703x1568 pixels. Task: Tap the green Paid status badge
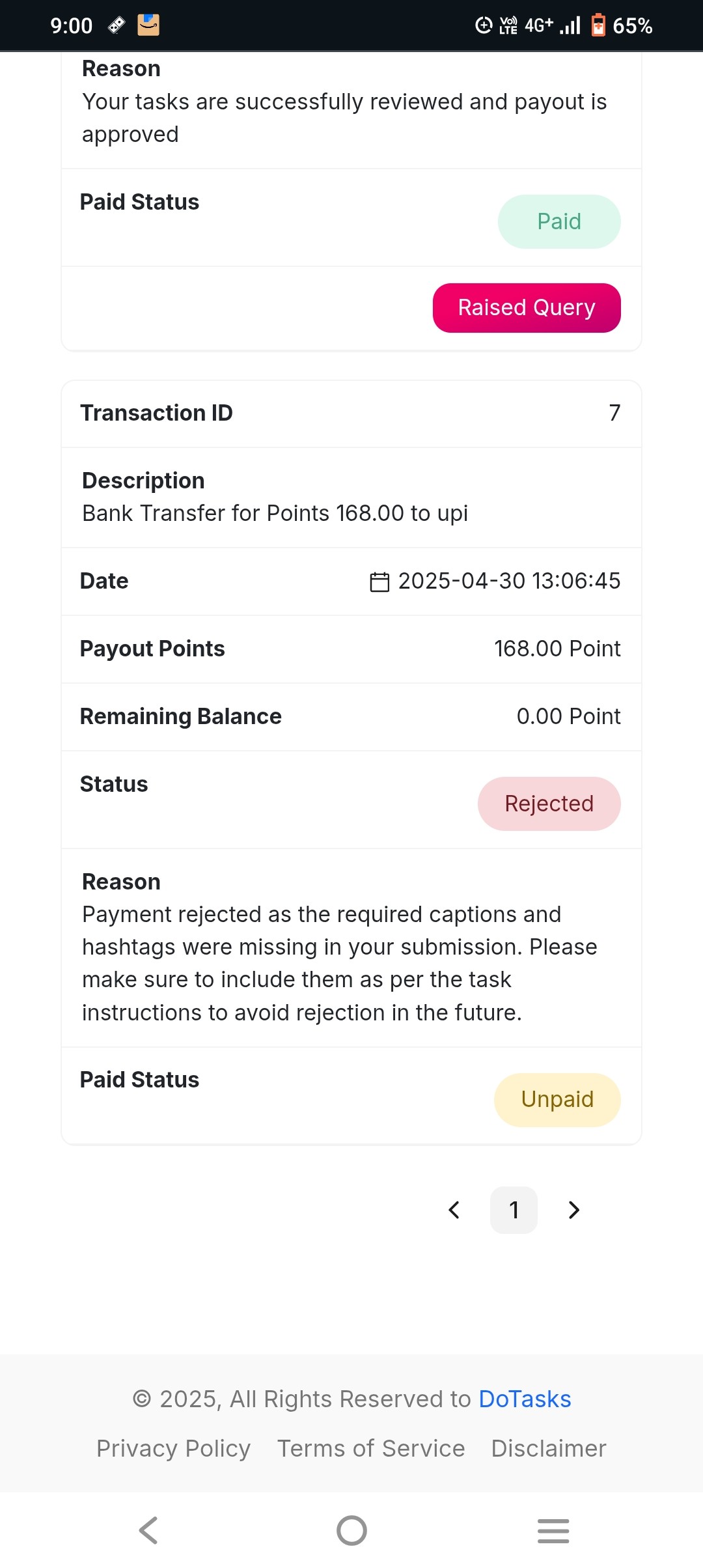[559, 221]
